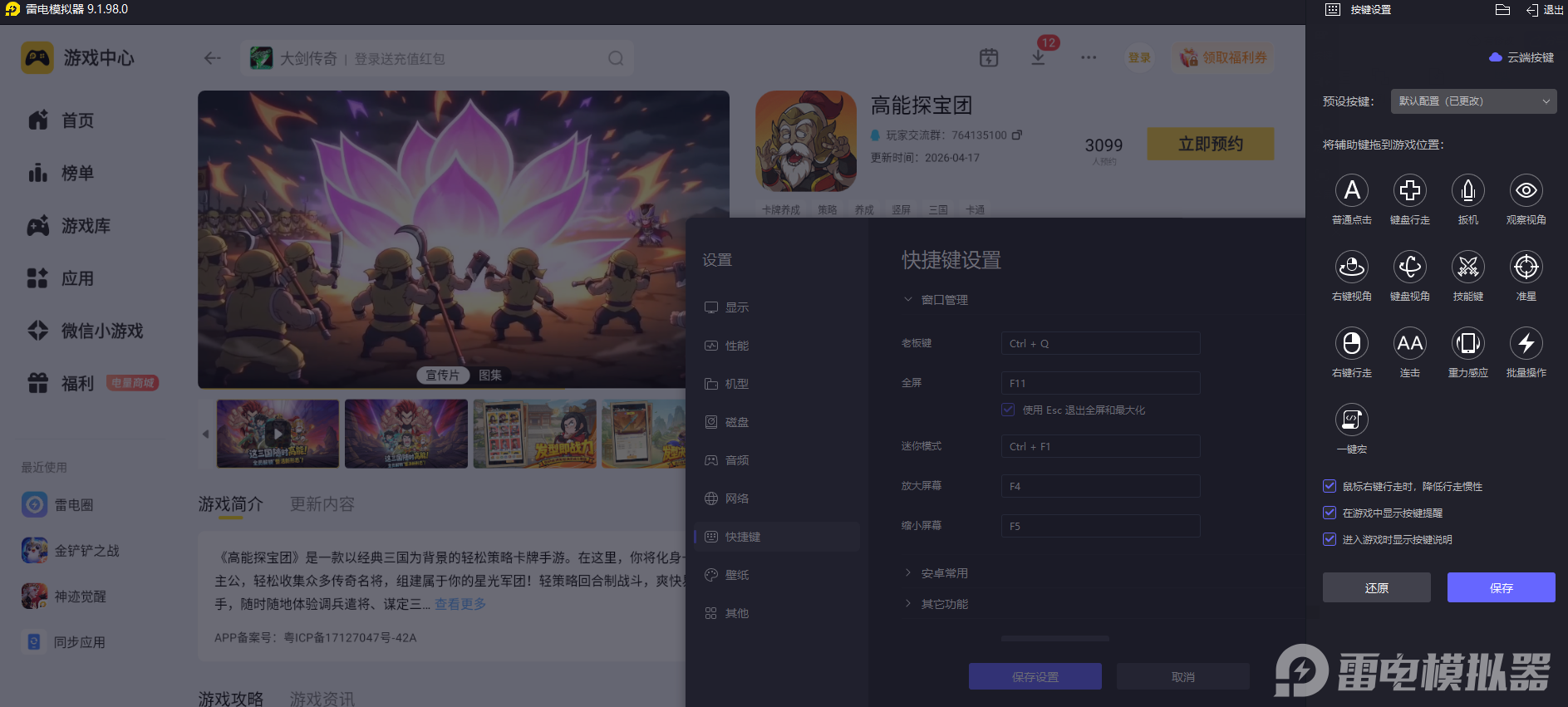Open 其他 settings category
Viewport: 1568px width, 707px height.
point(776,613)
